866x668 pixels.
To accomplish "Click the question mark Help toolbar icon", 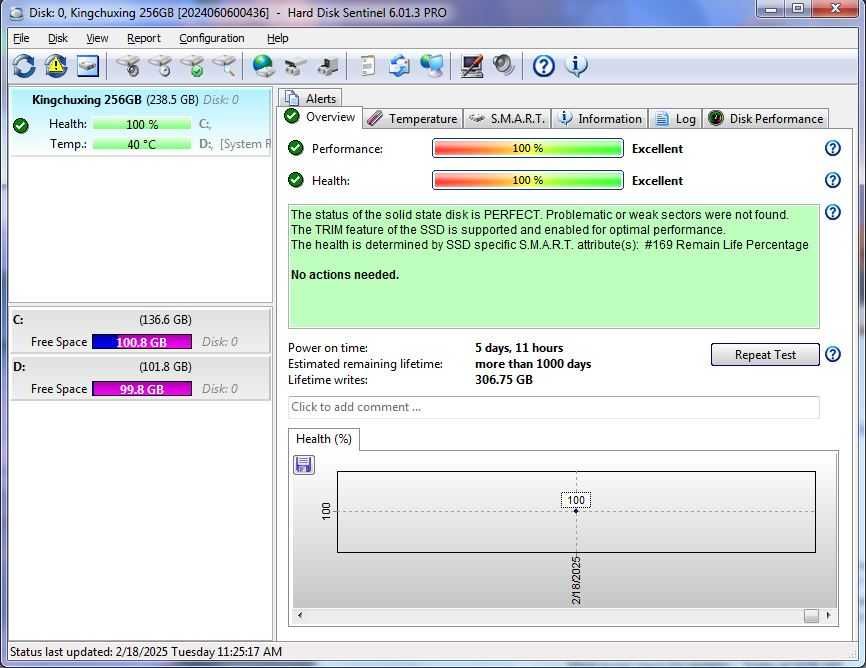I will click(x=543, y=66).
